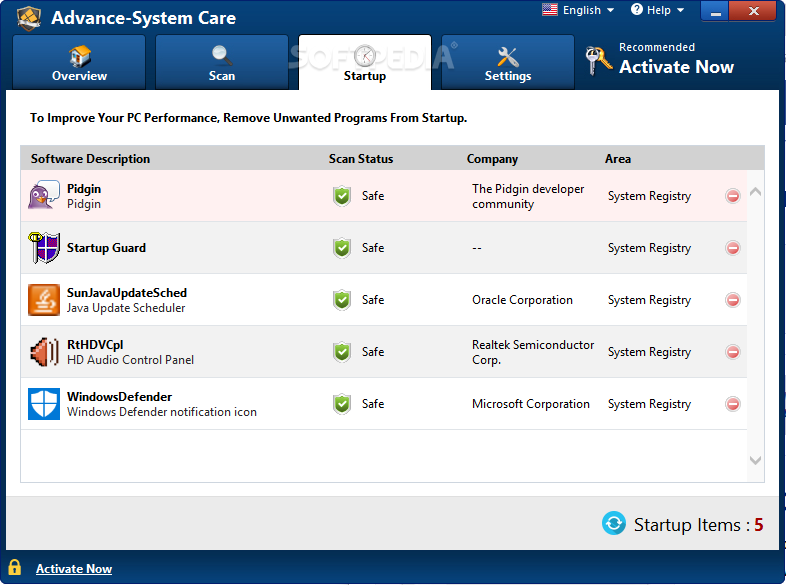Click Oracle Corporation company cell
This screenshot has width=786, height=585.
point(522,300)
